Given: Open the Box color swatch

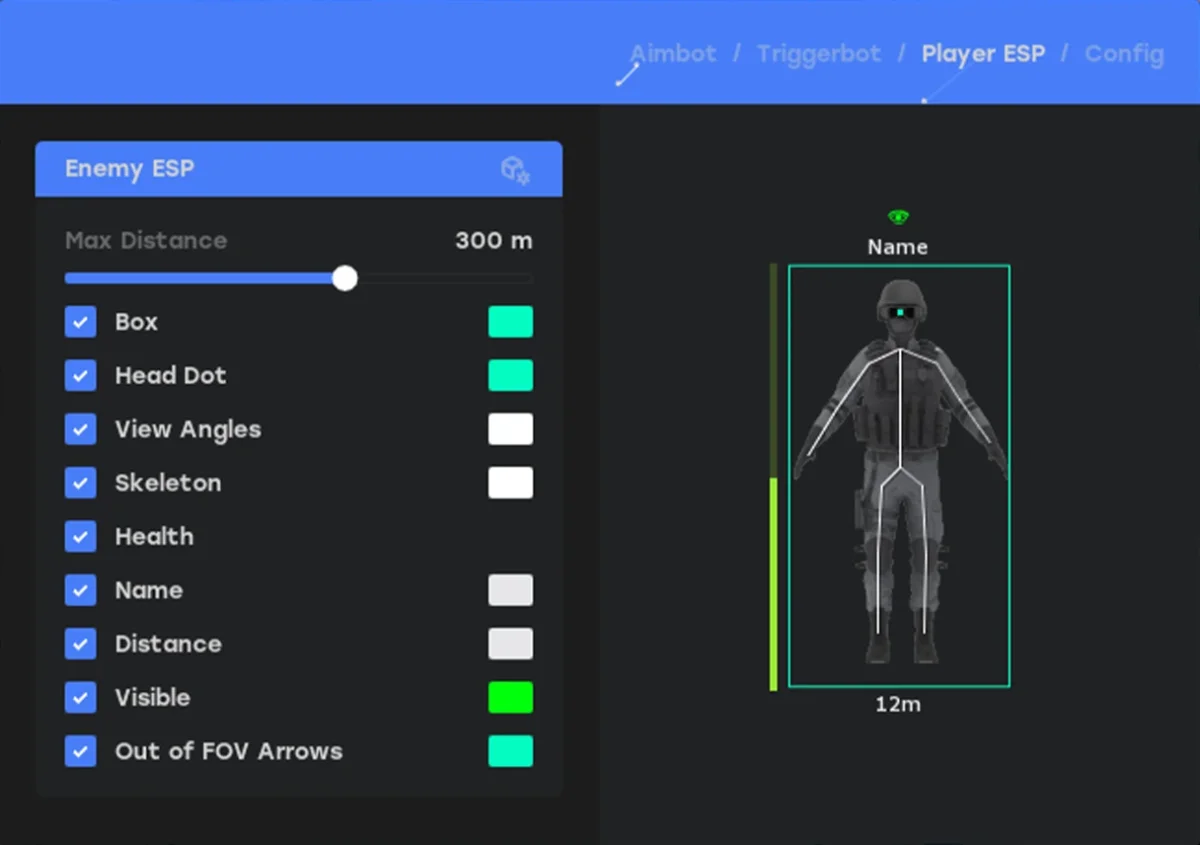Looking at the screenshot, I should point(510,322).
